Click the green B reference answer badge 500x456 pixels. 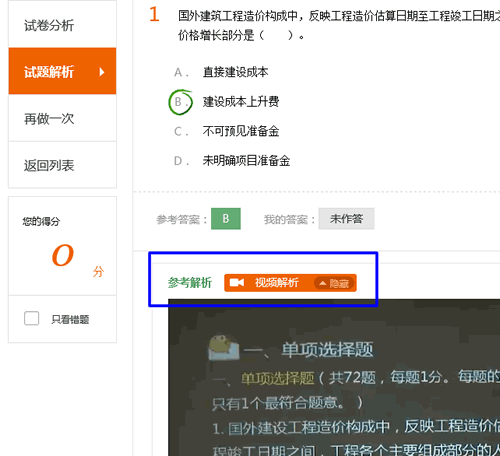(x=226, y=219)
